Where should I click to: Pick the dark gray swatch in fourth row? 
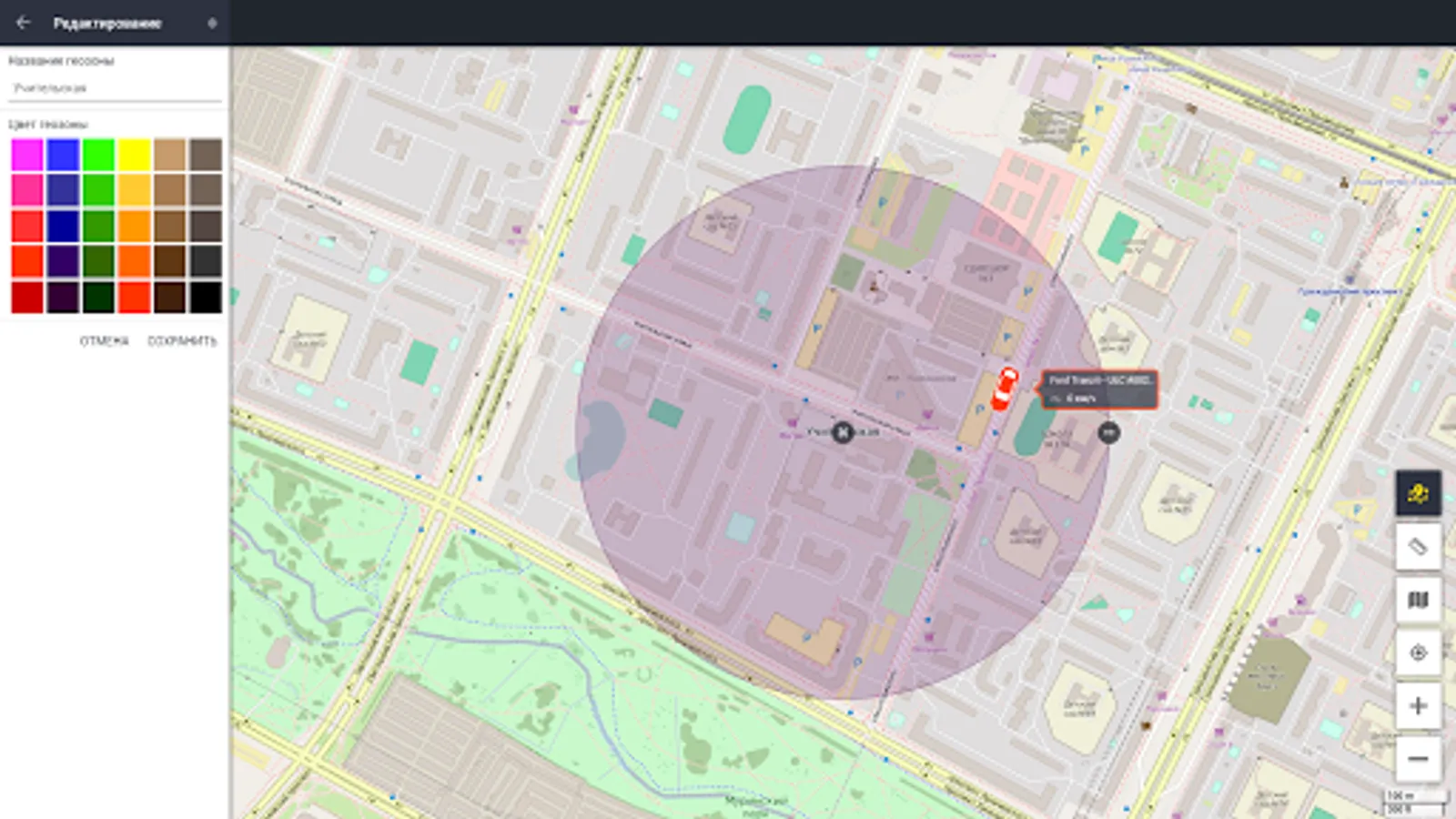pos(206,261)
